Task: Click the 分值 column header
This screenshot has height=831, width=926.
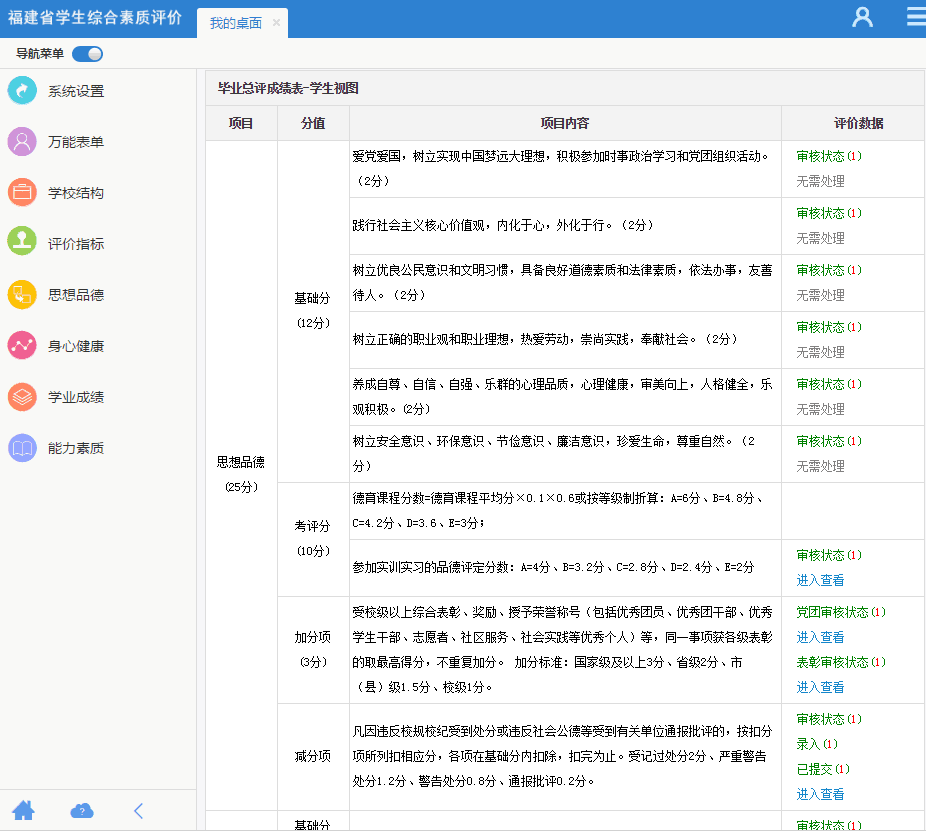Action: [313, 123]
